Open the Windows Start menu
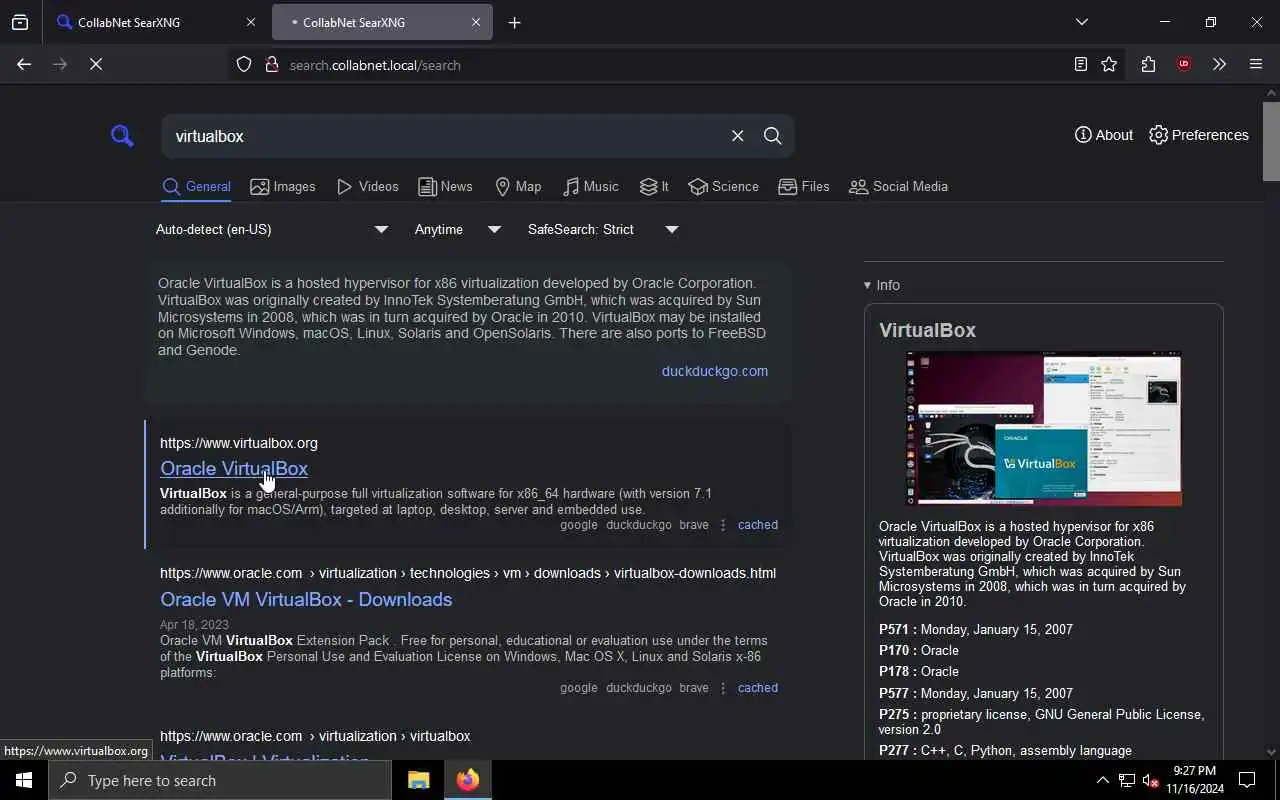1280x800 pixels. (x=24, y=780)
